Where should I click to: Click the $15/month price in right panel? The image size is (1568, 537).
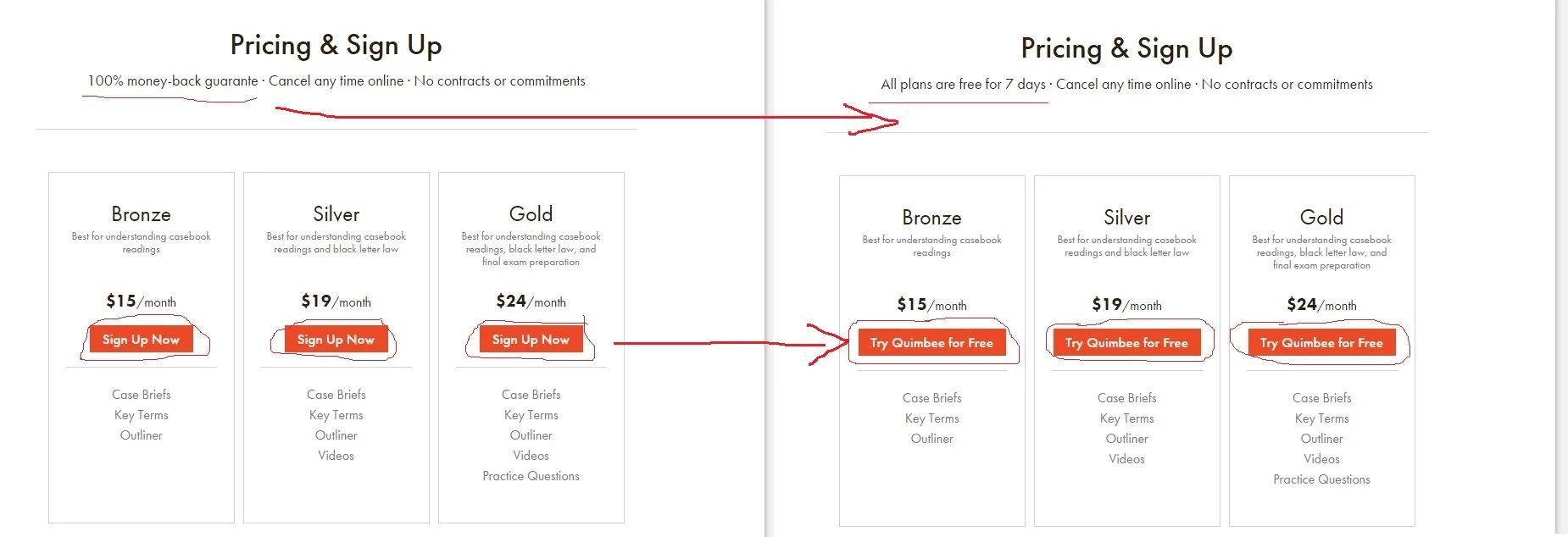(x=931, y=304)
